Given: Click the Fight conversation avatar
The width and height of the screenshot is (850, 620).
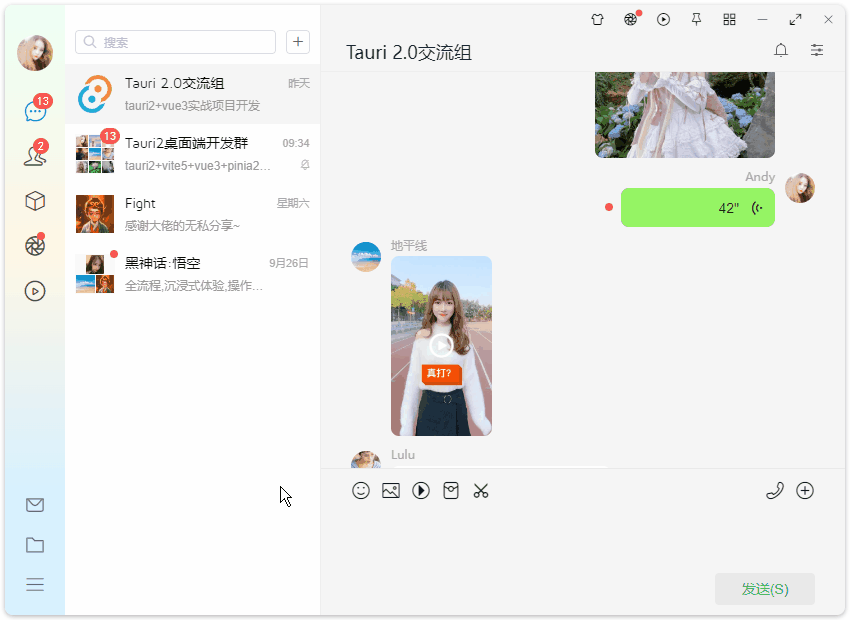Looking at the screenshot, I should tap(95, 214).
